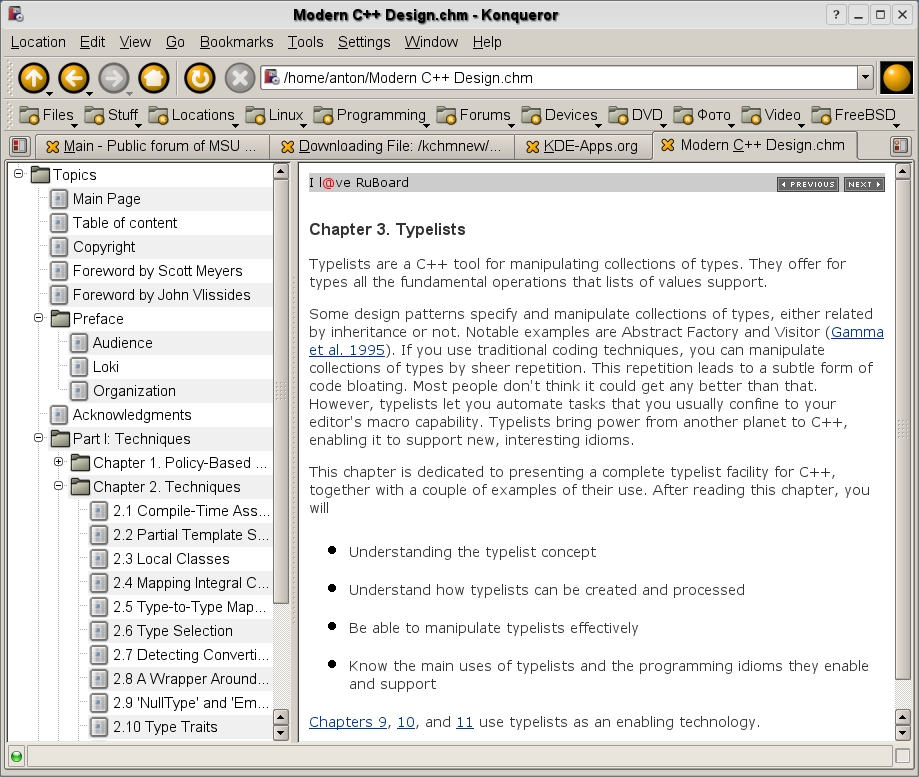Switch to the Downloading File tab
919x777 pixels.
(392, 146)
